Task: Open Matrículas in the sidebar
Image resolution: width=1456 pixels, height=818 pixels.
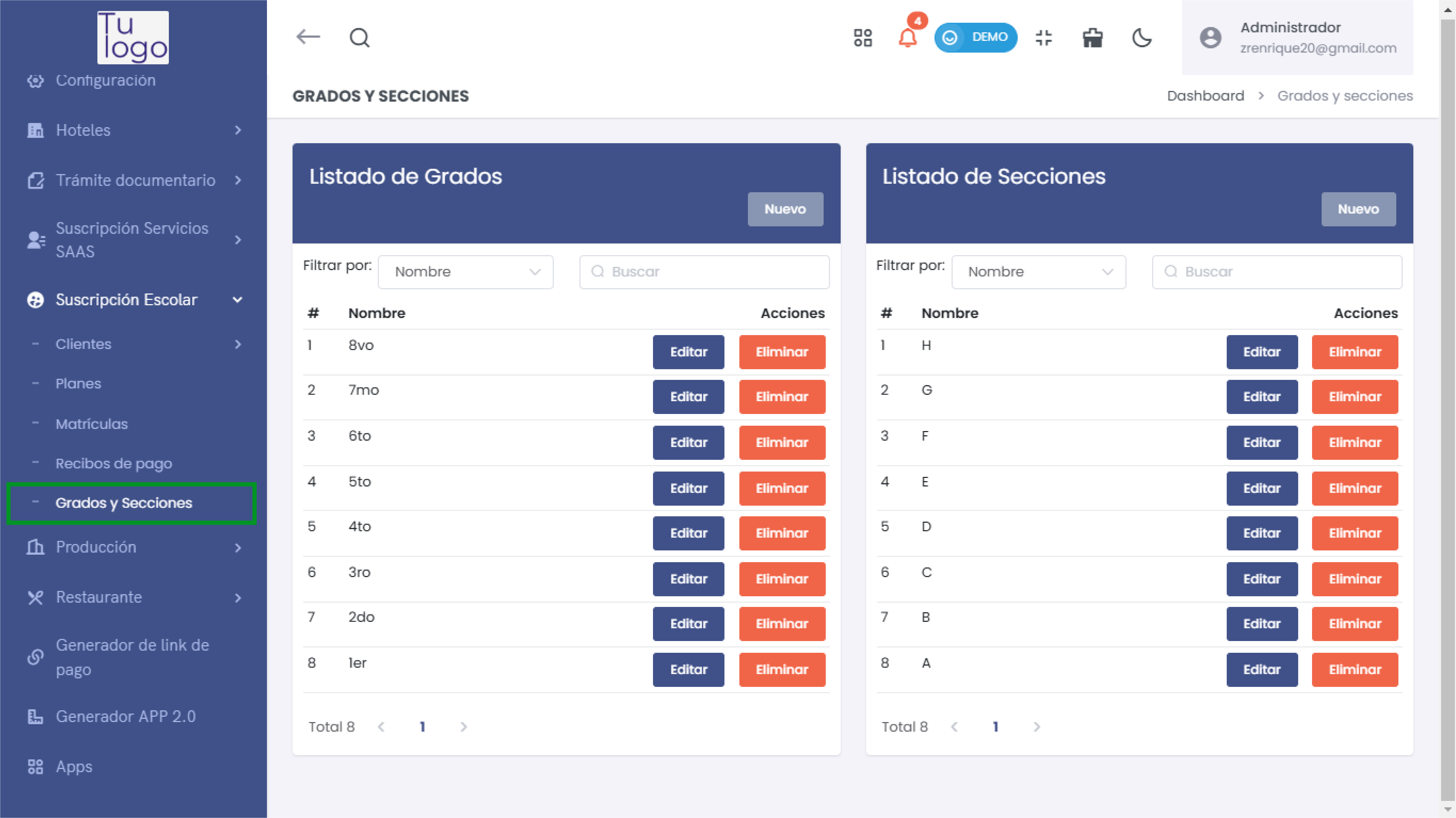Action: (x=92, y=424)
